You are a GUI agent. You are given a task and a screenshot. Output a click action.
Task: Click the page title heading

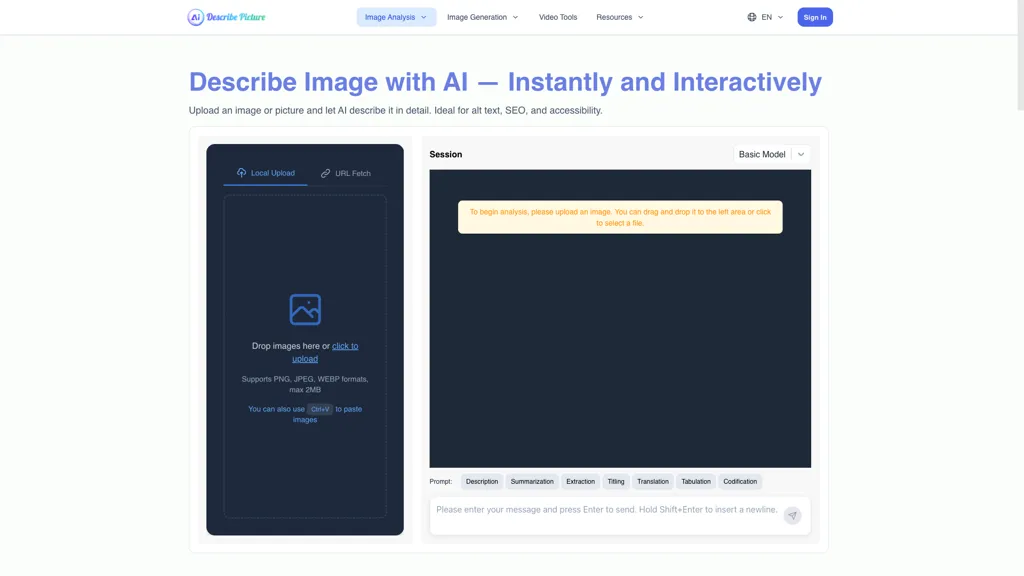click(505, 82)
